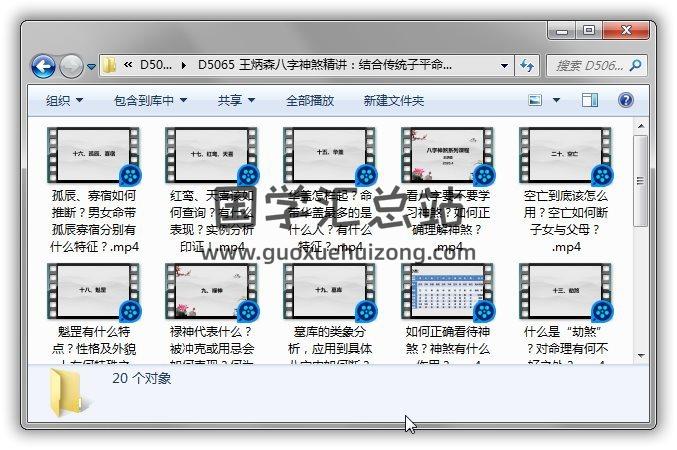Click file name 孤辰、寡宿如何推断？男女命带孤辰寡宿分别有什么特征？.mp4

pyautogui.click(x=94, y=221)
